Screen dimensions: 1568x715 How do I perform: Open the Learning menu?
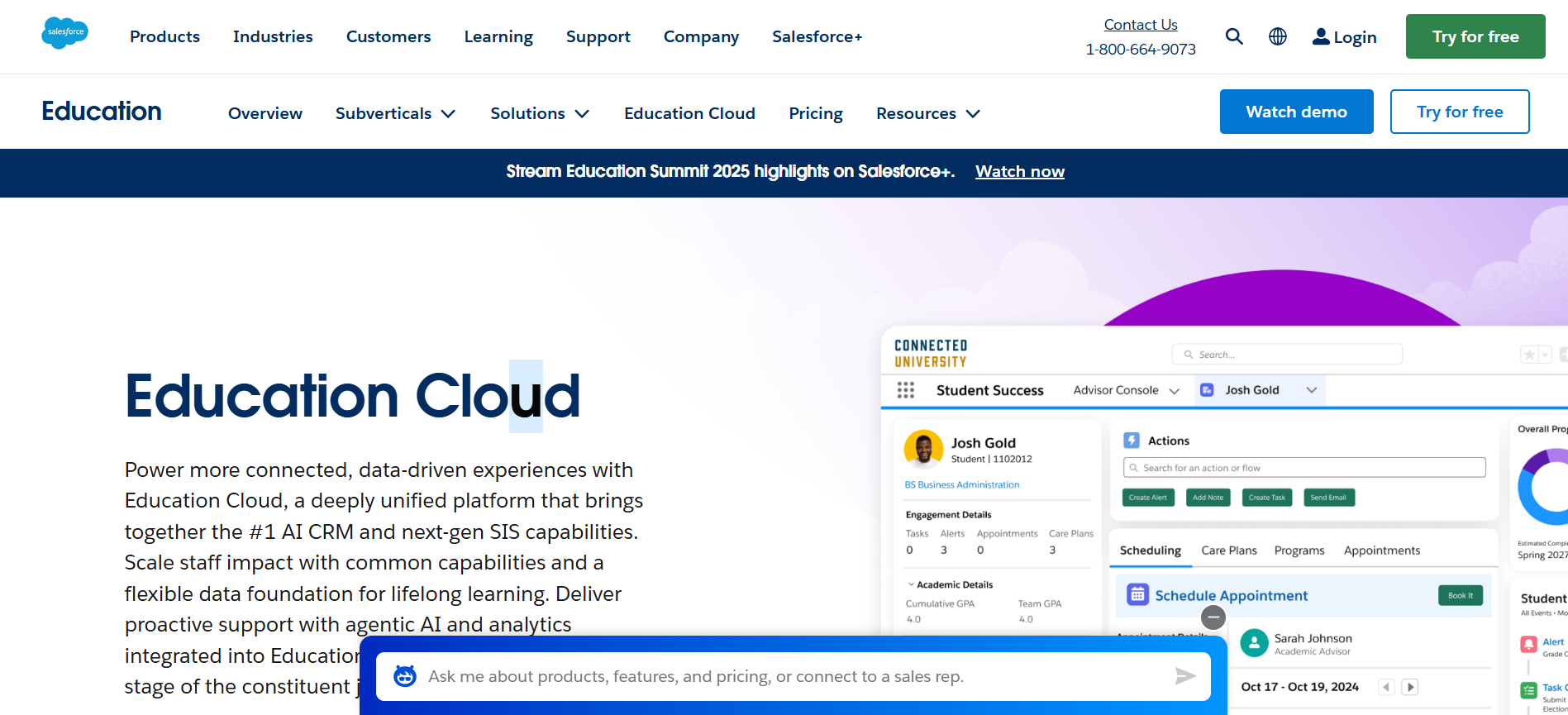(498, 36)
